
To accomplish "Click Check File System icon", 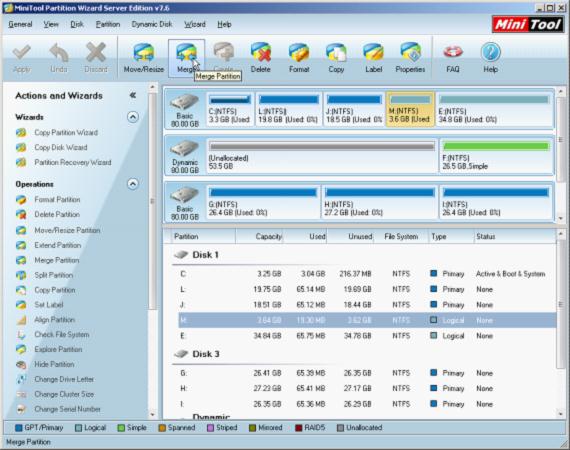I will 21,335.
